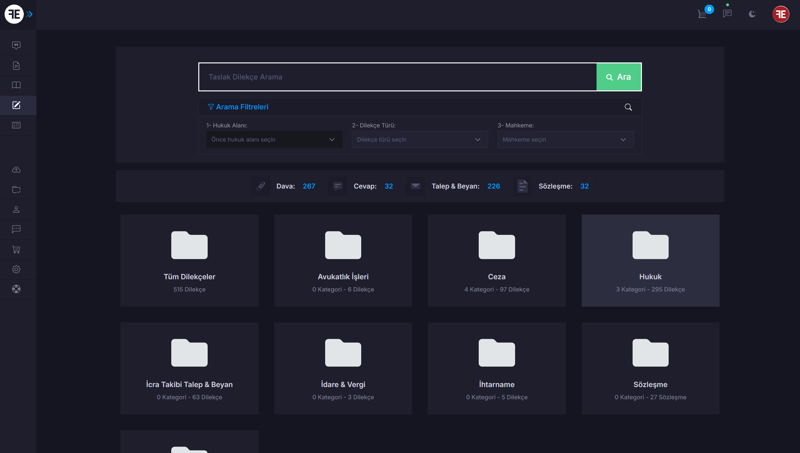Open the Dilekçe Türü dropdown
The height and width of the screenshot is (453, 800).
click(x=419, y=140)
